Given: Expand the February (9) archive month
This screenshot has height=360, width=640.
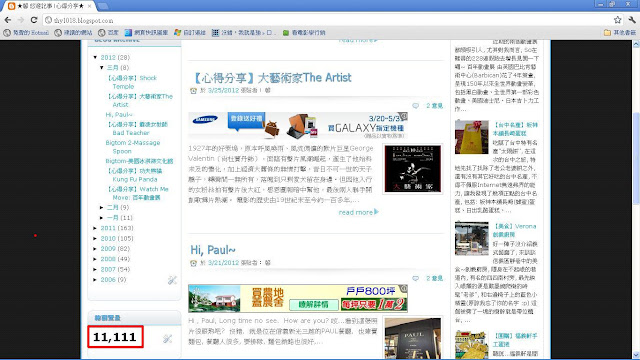Looking at the screenshot, I should click(x=102, y=208).
